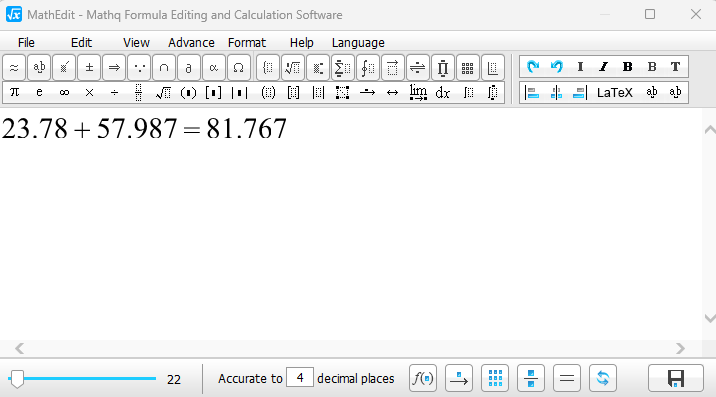This screenshot has height=397, width=716.
Task: Click the blue grid matrix button
Action: click(495, 378)
